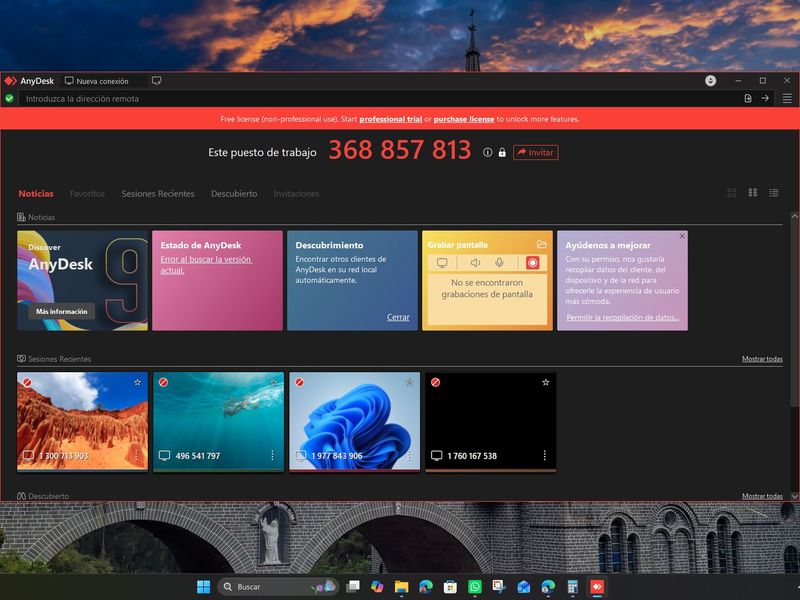Select the Invitaciones tab

[296, 193]
